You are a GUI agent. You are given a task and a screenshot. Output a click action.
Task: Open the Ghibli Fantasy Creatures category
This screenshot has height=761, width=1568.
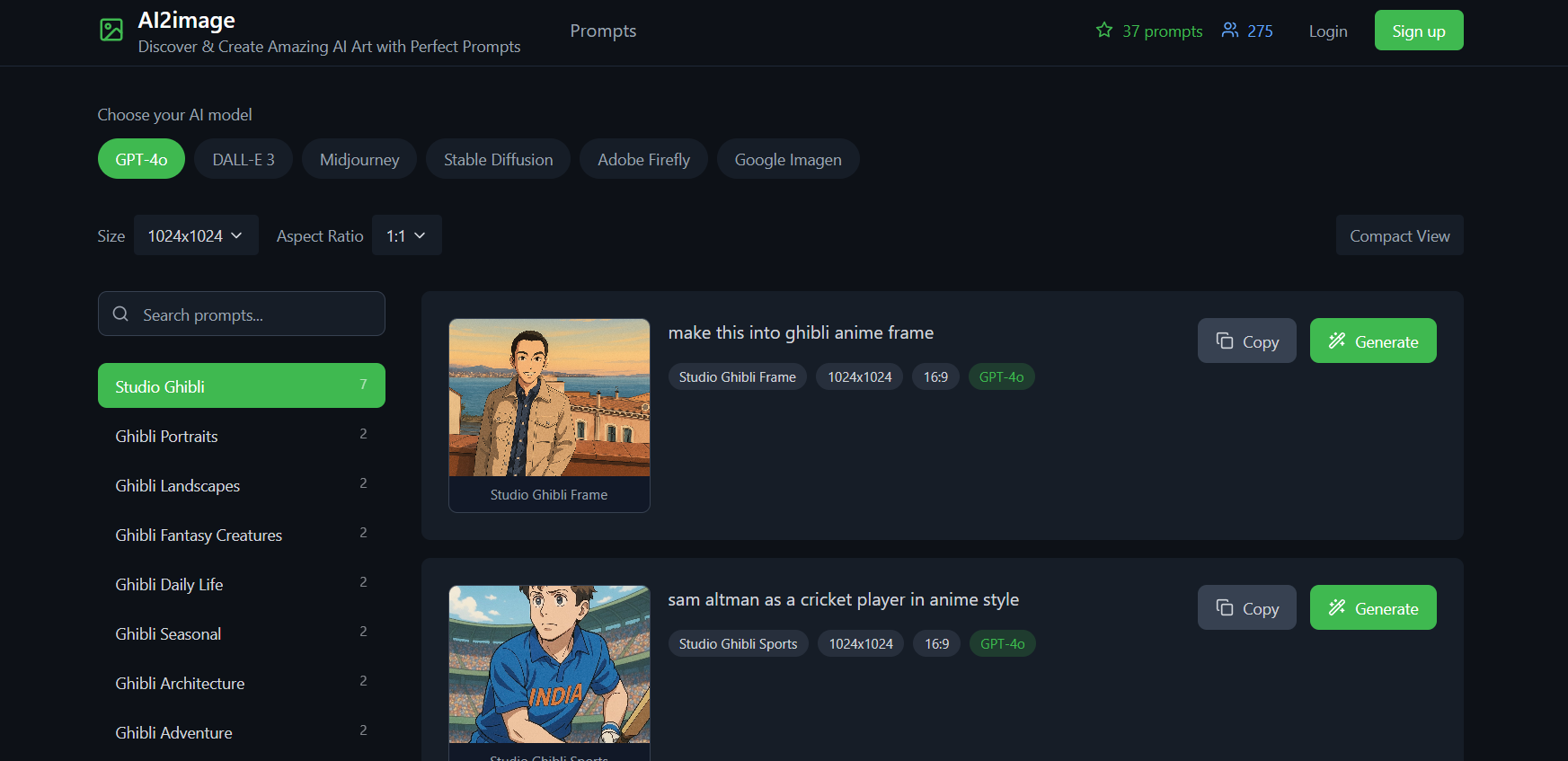click(242, 535)
